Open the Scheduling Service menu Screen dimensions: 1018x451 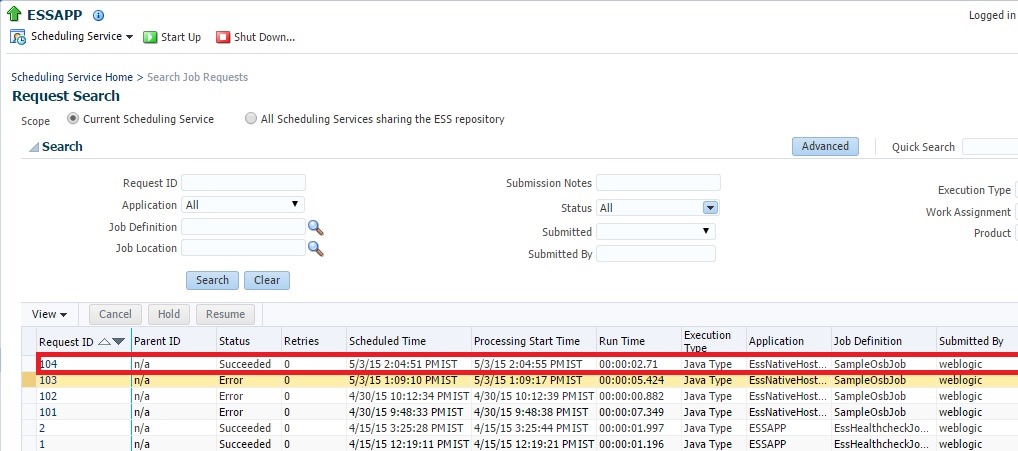point(80,37)
